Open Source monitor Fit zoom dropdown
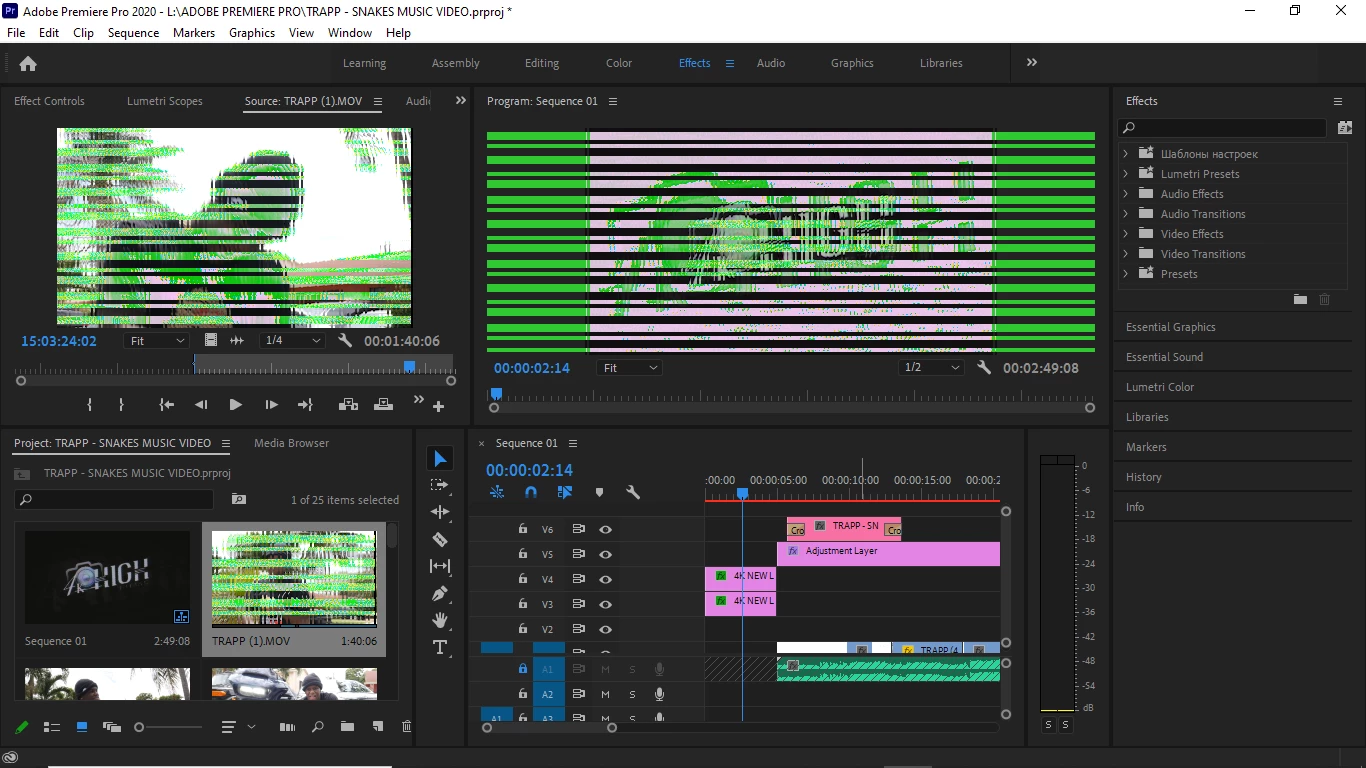The height and width of the screenshot is (768, 1366). 157,341
